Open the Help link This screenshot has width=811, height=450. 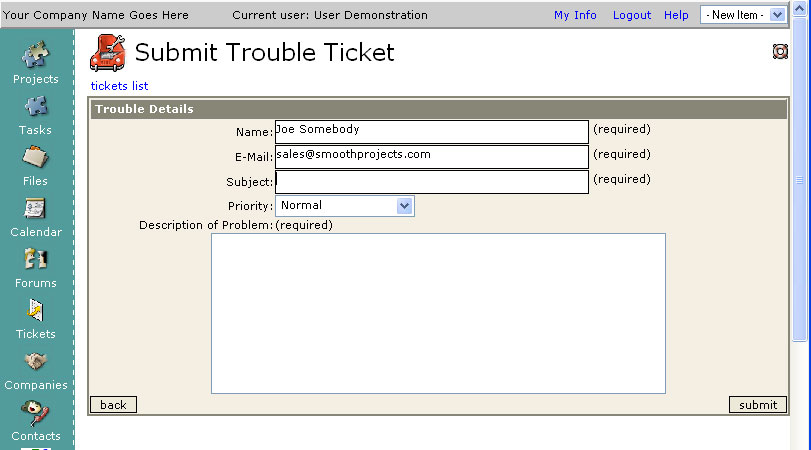tap(676, 15)
